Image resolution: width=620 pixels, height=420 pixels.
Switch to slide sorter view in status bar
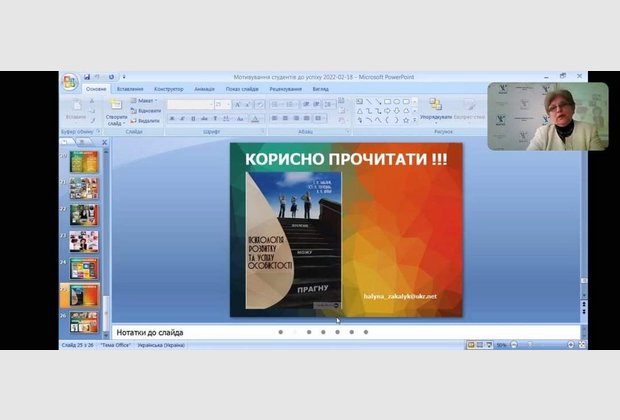tap(480, 345)
